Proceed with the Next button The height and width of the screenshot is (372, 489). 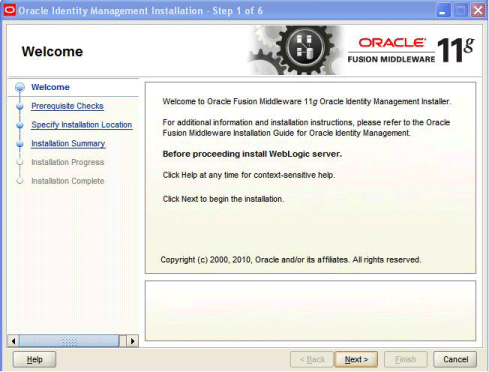click(356, 359)
